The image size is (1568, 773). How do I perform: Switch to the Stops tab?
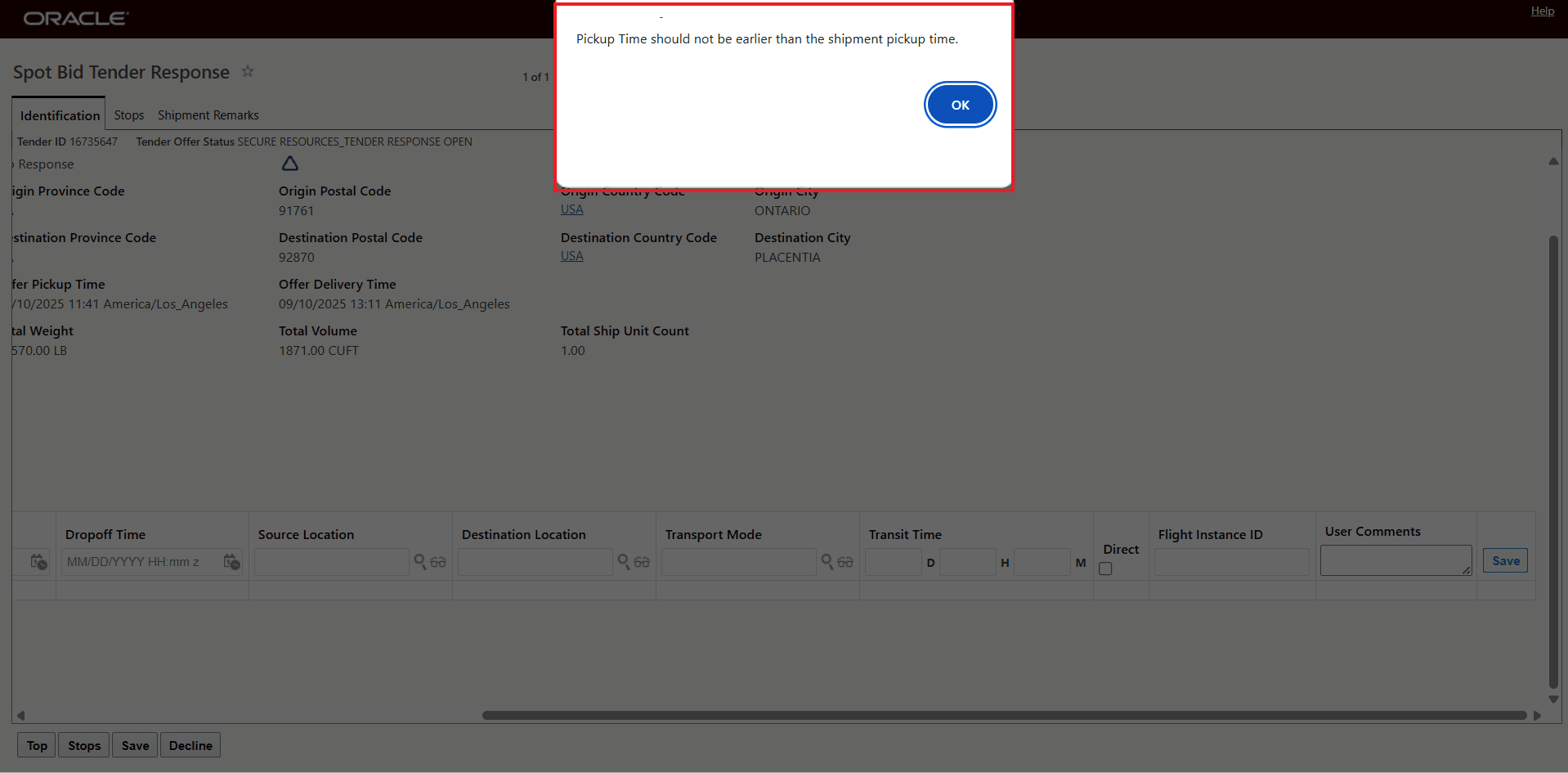pyautogui.click(x=128, y=115)
